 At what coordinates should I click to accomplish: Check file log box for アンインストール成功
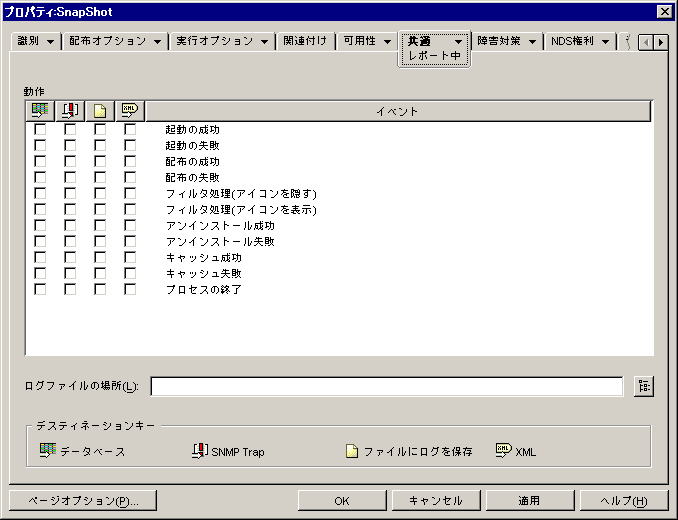coord(100,225)
